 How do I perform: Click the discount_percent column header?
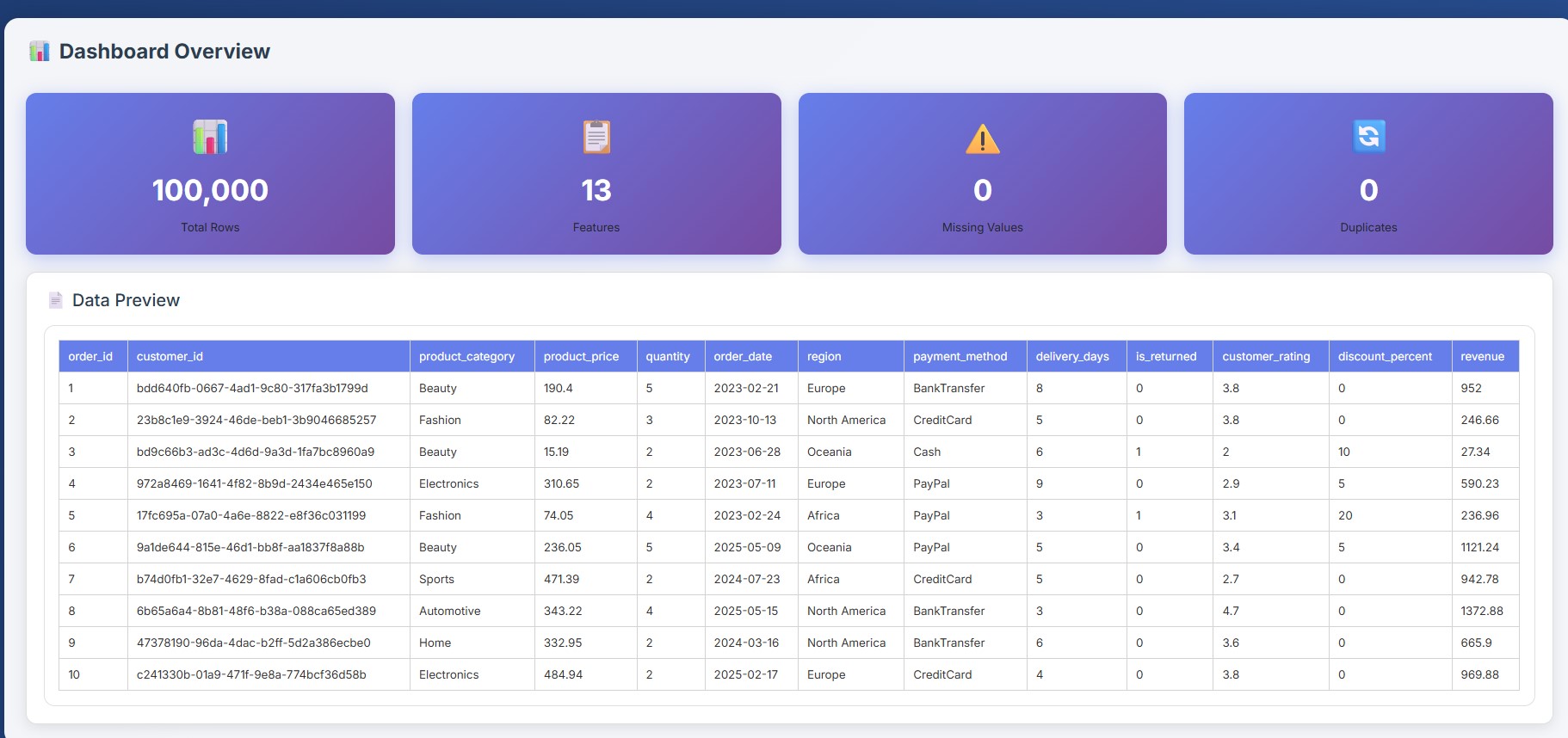[x=1385, y=356]
